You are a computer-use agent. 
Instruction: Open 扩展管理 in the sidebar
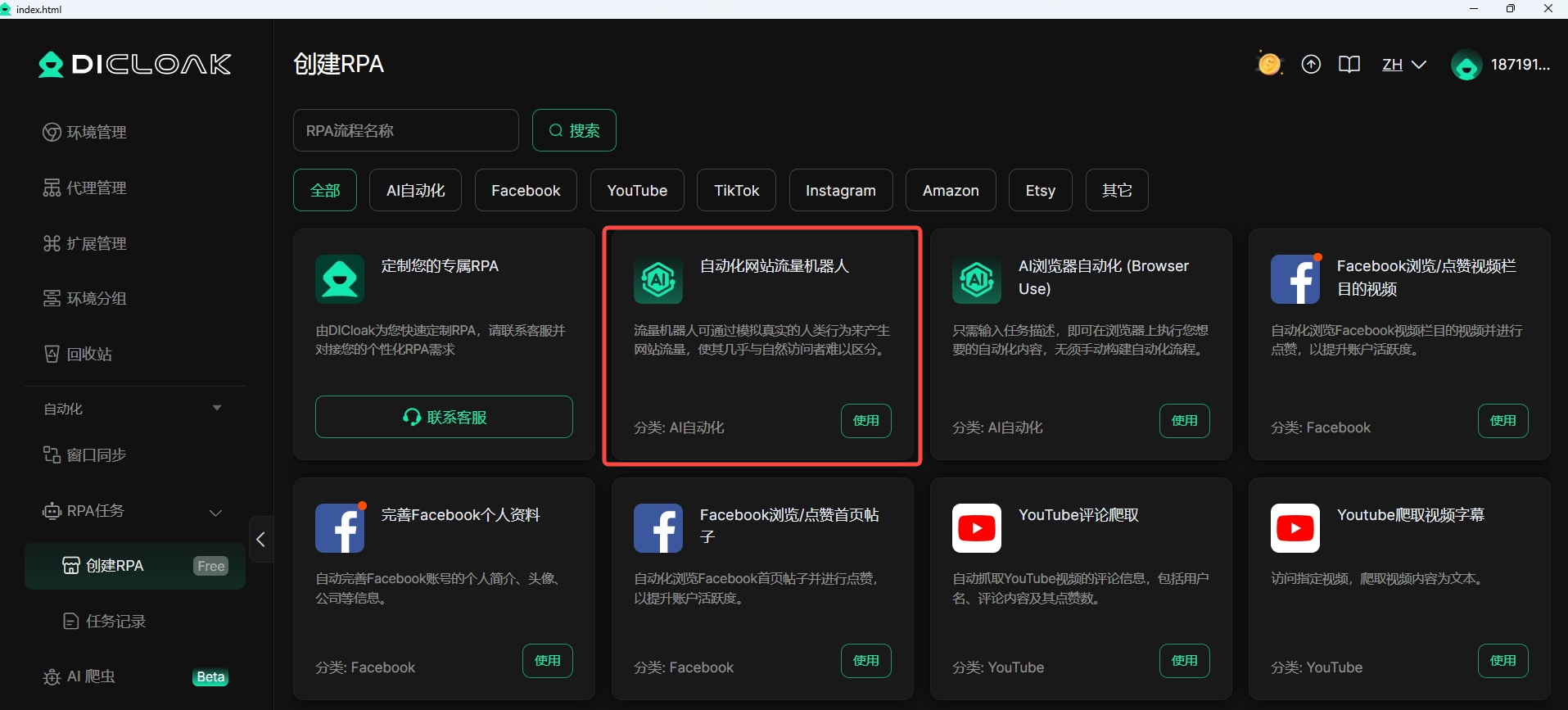click(x=84, y=243)
